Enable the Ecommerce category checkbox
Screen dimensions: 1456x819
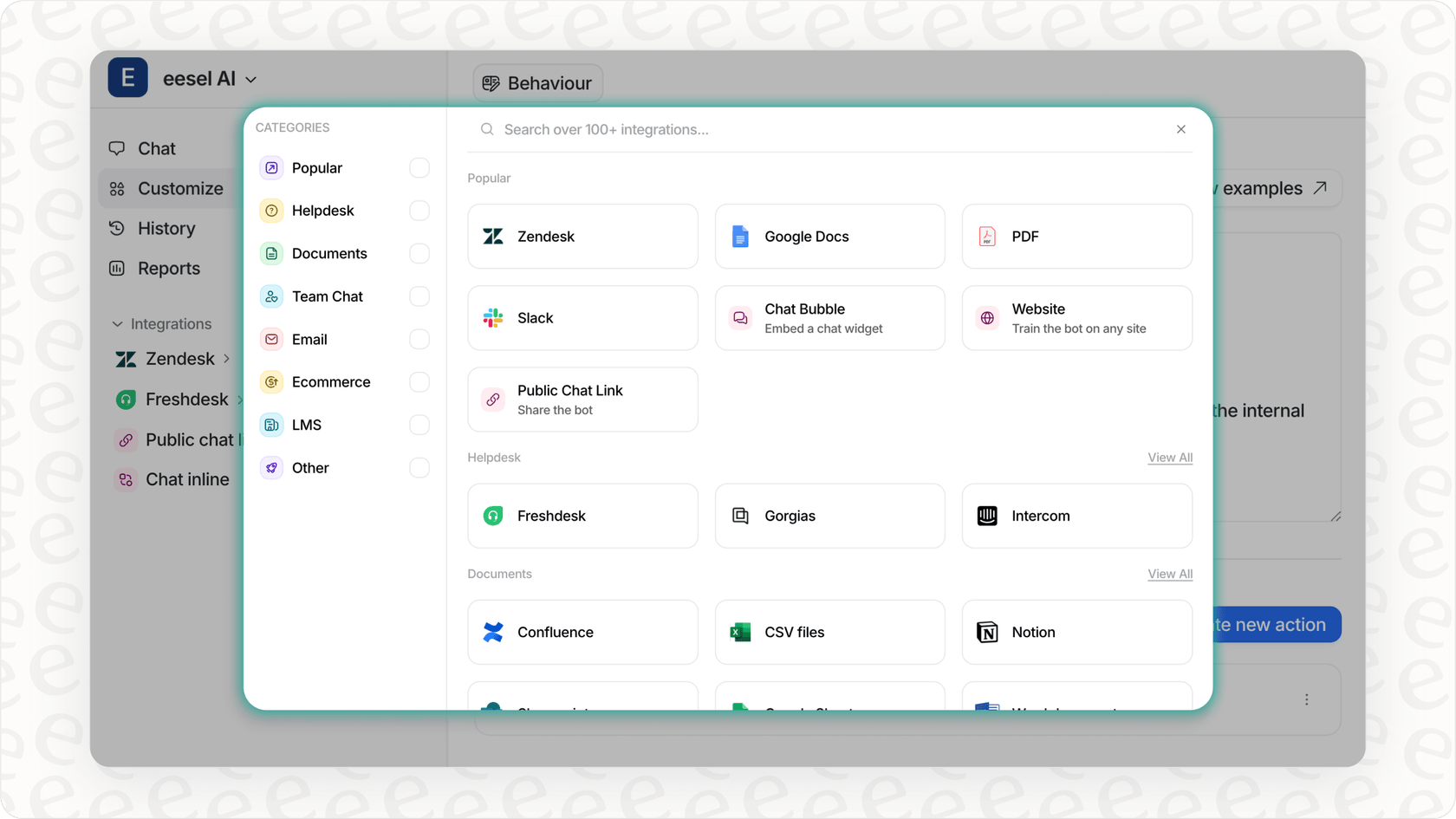coord(419,381)
